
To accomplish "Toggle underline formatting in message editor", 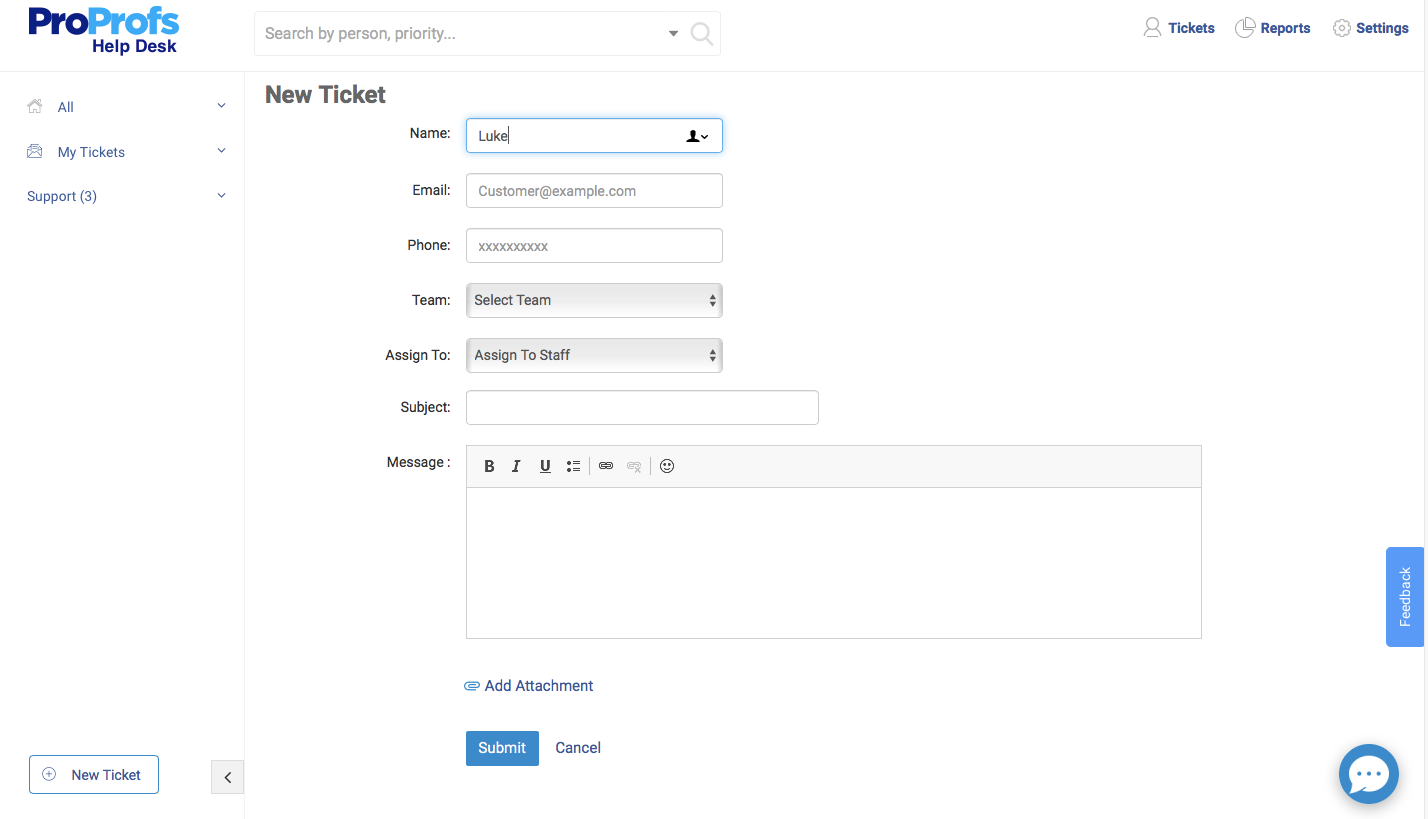I will (x=545, y=466).
